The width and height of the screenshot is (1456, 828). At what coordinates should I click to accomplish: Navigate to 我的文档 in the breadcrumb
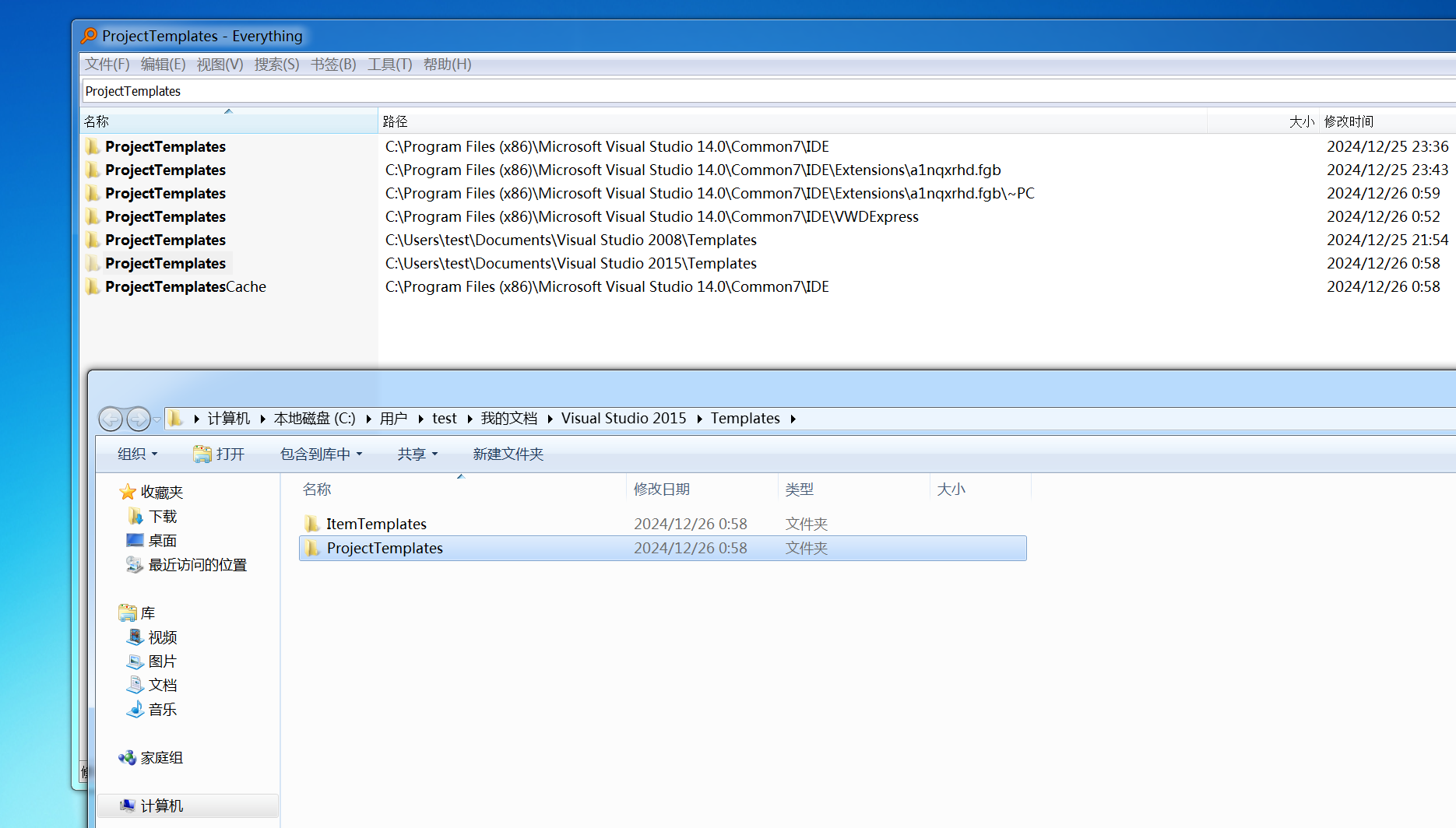point(509,419)
